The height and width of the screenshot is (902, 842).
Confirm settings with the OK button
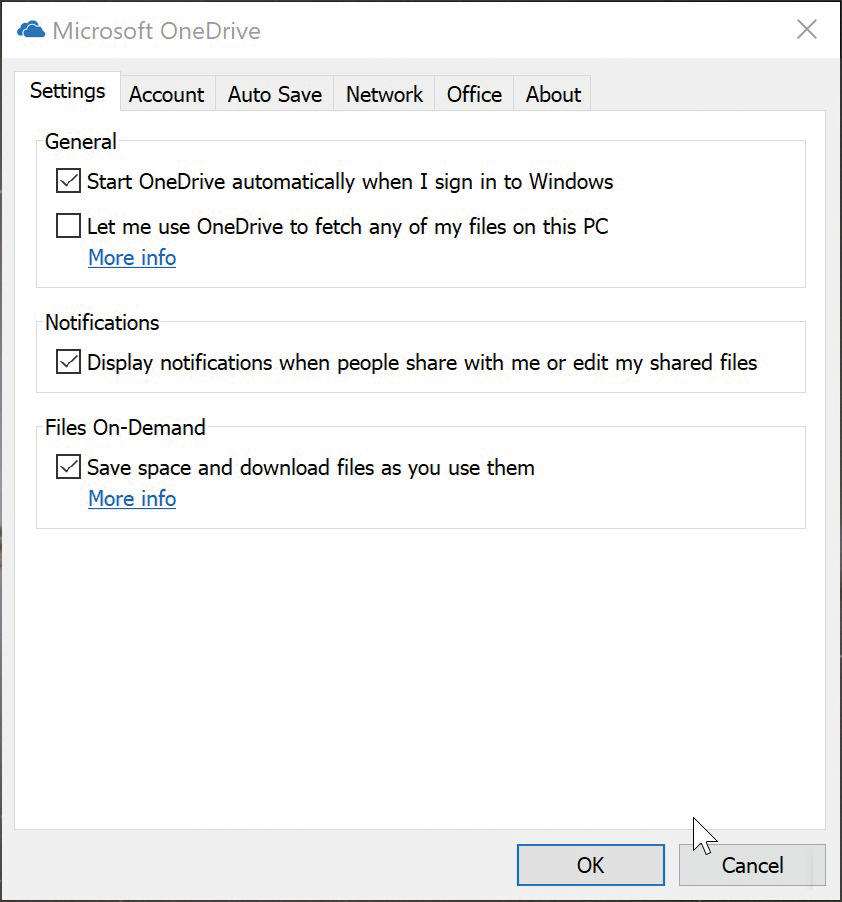point(591,865)
